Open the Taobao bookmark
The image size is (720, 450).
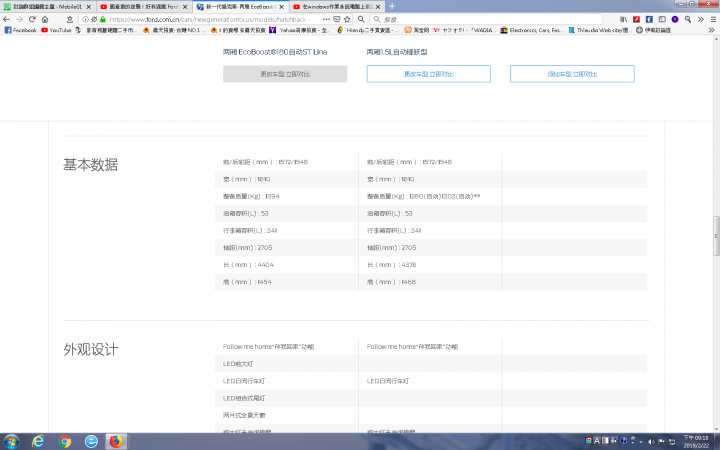click(x=416, y=30)
